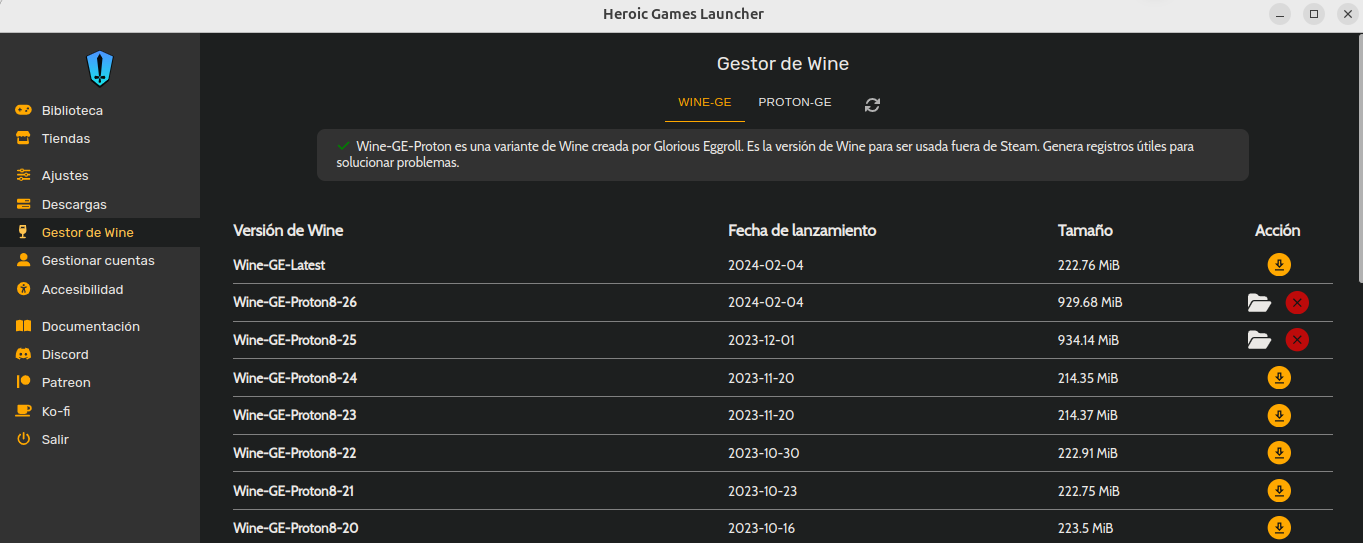Open Biblioteca from the sidebar
This screenshot has height=543, width=1363.
click(x=72, y=110)
